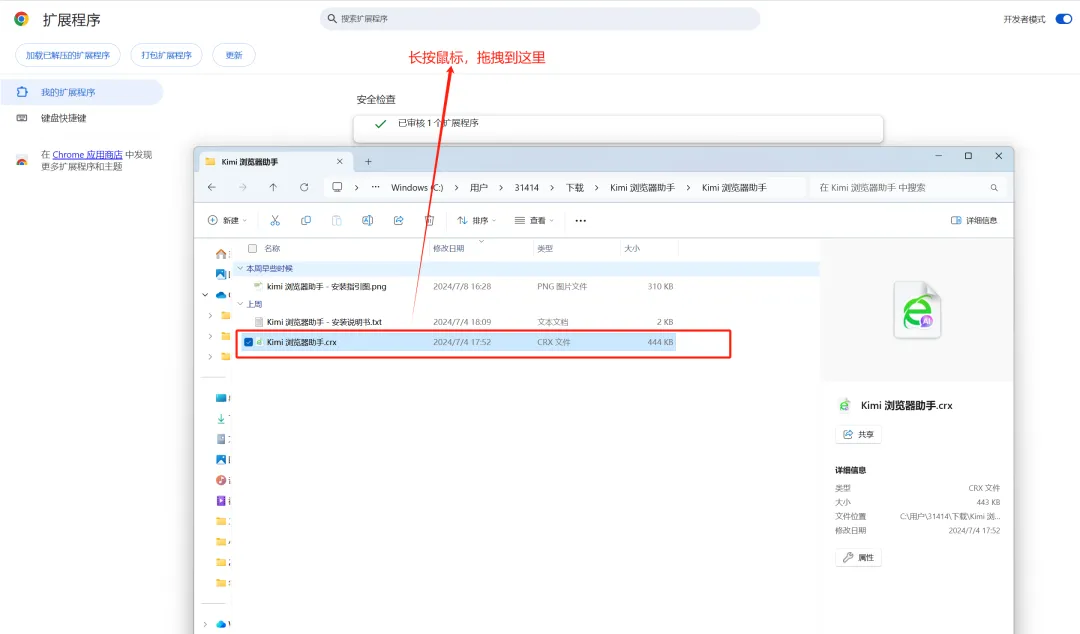The height and width of the screenshot is (634, 1080).
Task: Expand the 排序 sort dropdown
Action: 478,220
